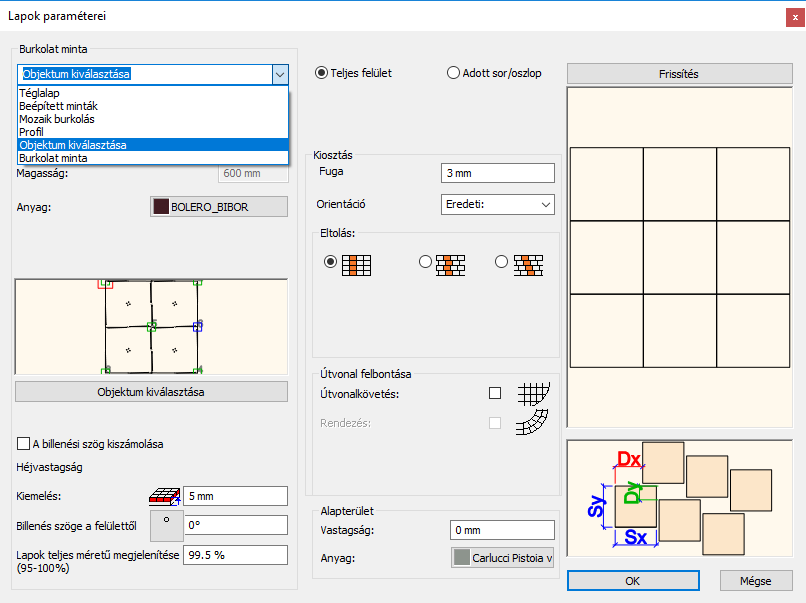Click the dark BOLERO_BIBOR color swatch
The image size is (806, 603).
[x=161, y=207]
